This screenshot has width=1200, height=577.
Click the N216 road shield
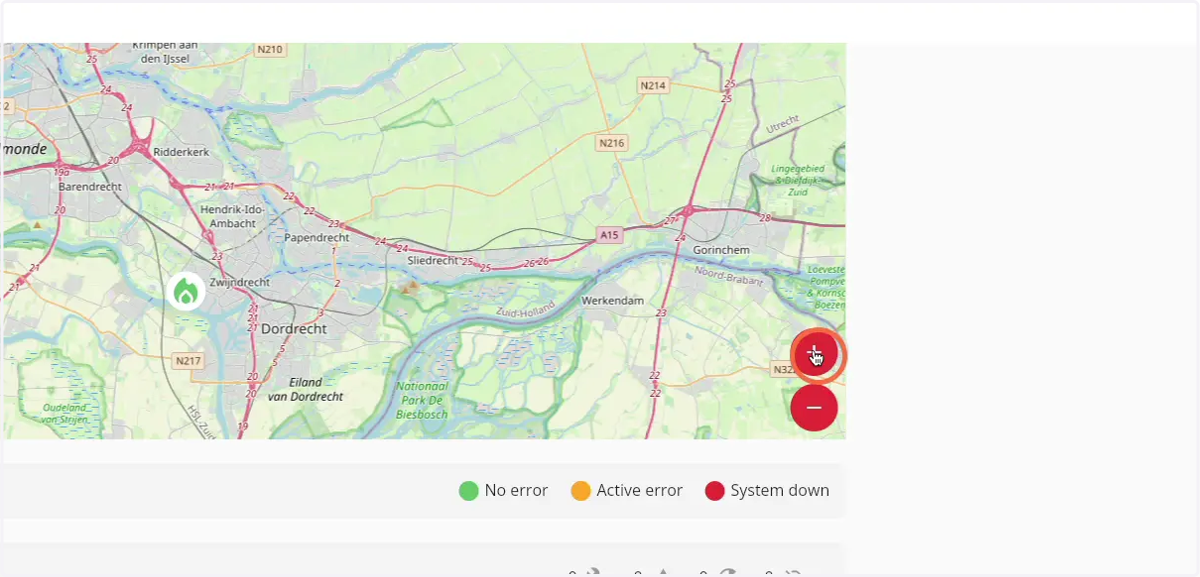(612, 144)
